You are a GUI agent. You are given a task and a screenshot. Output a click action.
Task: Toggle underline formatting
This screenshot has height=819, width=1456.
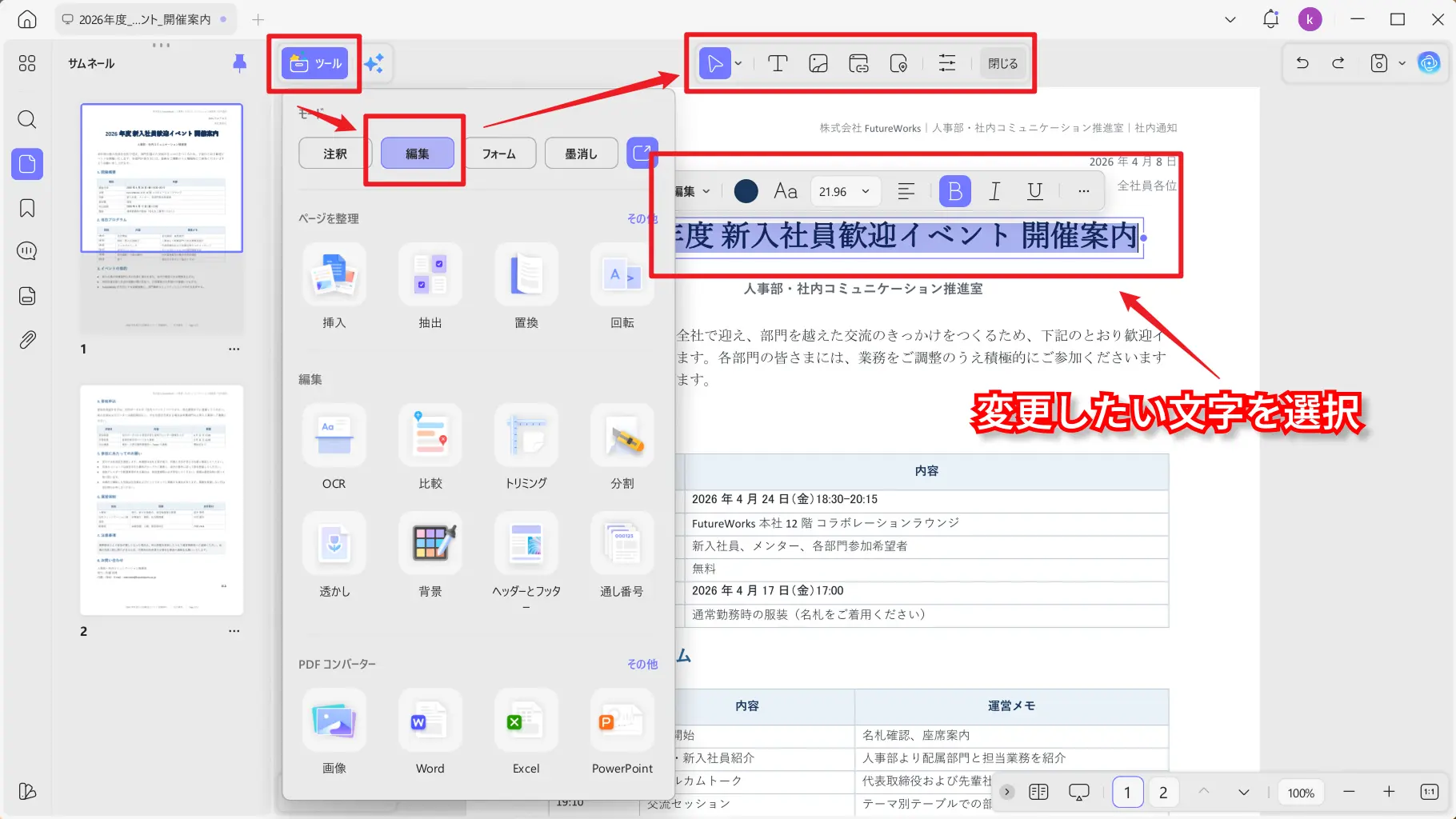click(x=1034, y=191)
